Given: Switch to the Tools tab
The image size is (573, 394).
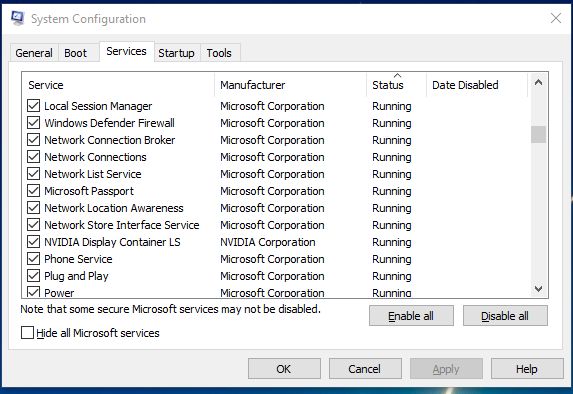Looking at the screenshot, I should coord(219,53).
